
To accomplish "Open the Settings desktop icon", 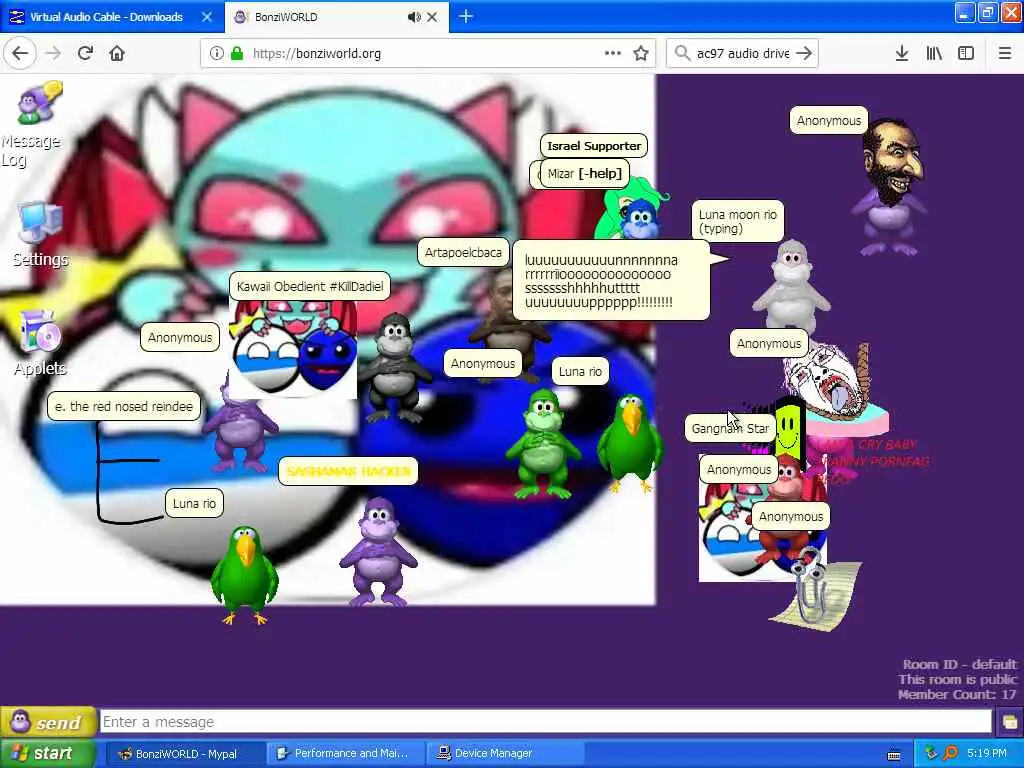I will coord(40,234).
